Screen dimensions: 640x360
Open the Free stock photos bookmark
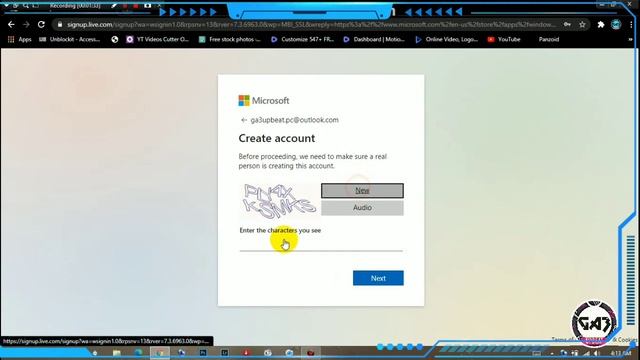point(230,40)
